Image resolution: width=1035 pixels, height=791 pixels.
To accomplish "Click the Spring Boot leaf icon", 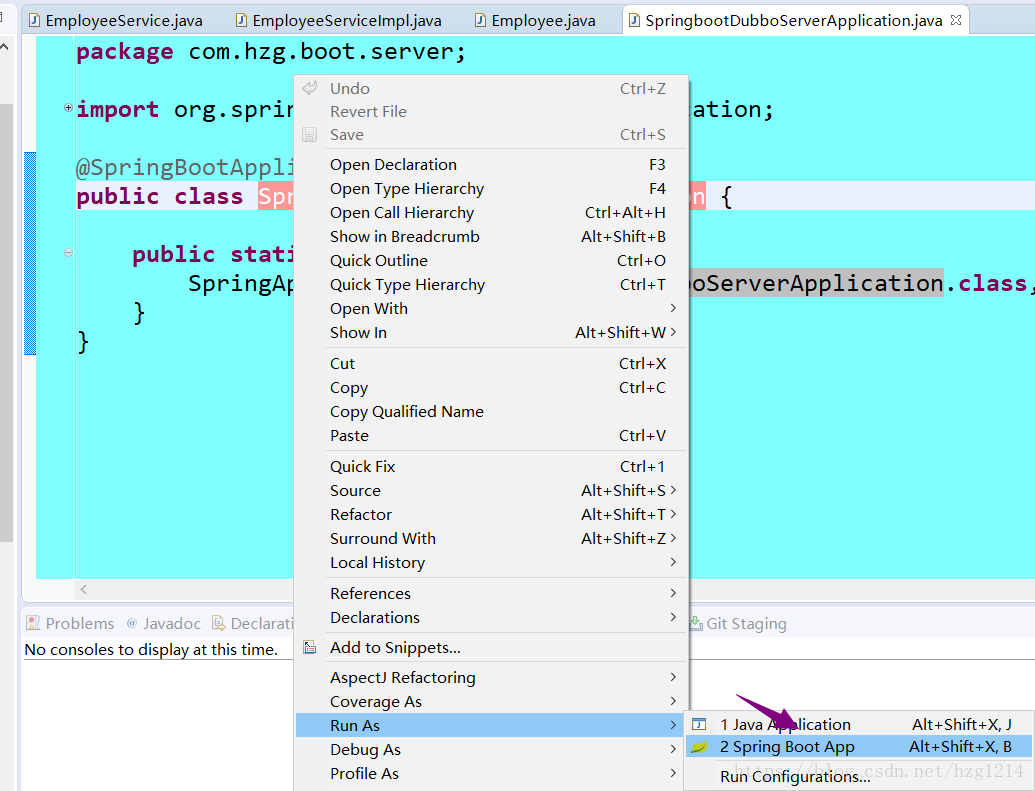I will (x=699, y=747).
